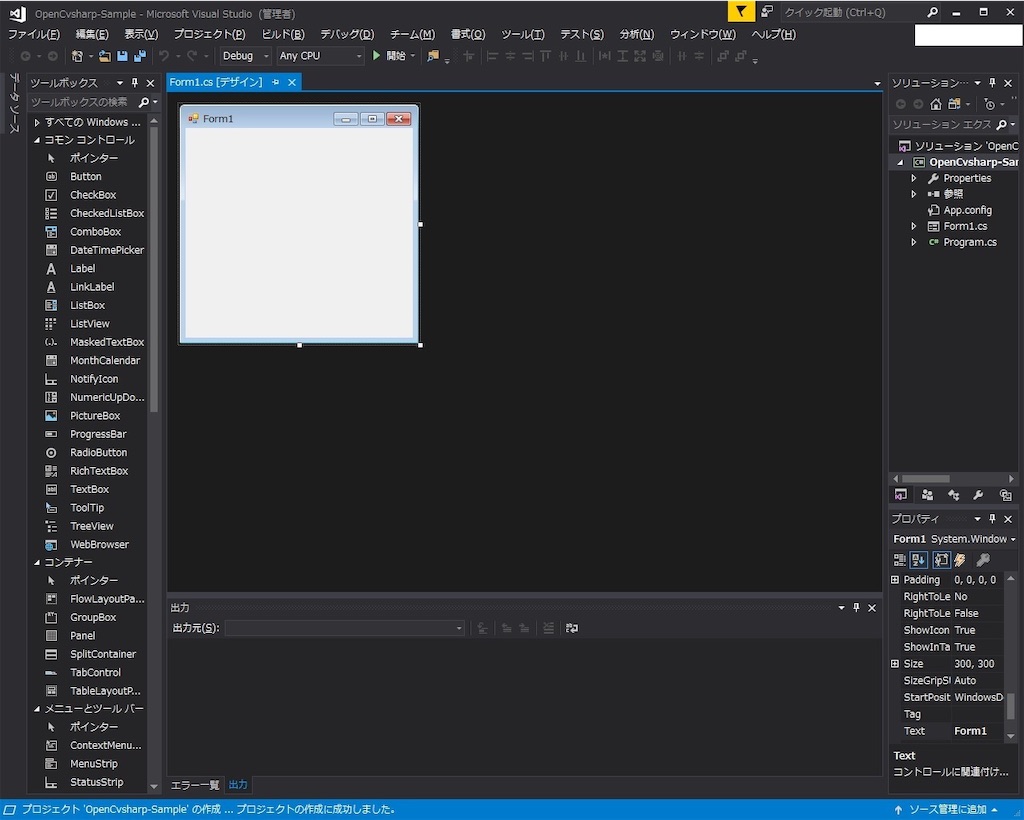This screenshot has width=1024, height=820.
Task: Switch to the 出力 tab at bottom
Action: (238, 785)
